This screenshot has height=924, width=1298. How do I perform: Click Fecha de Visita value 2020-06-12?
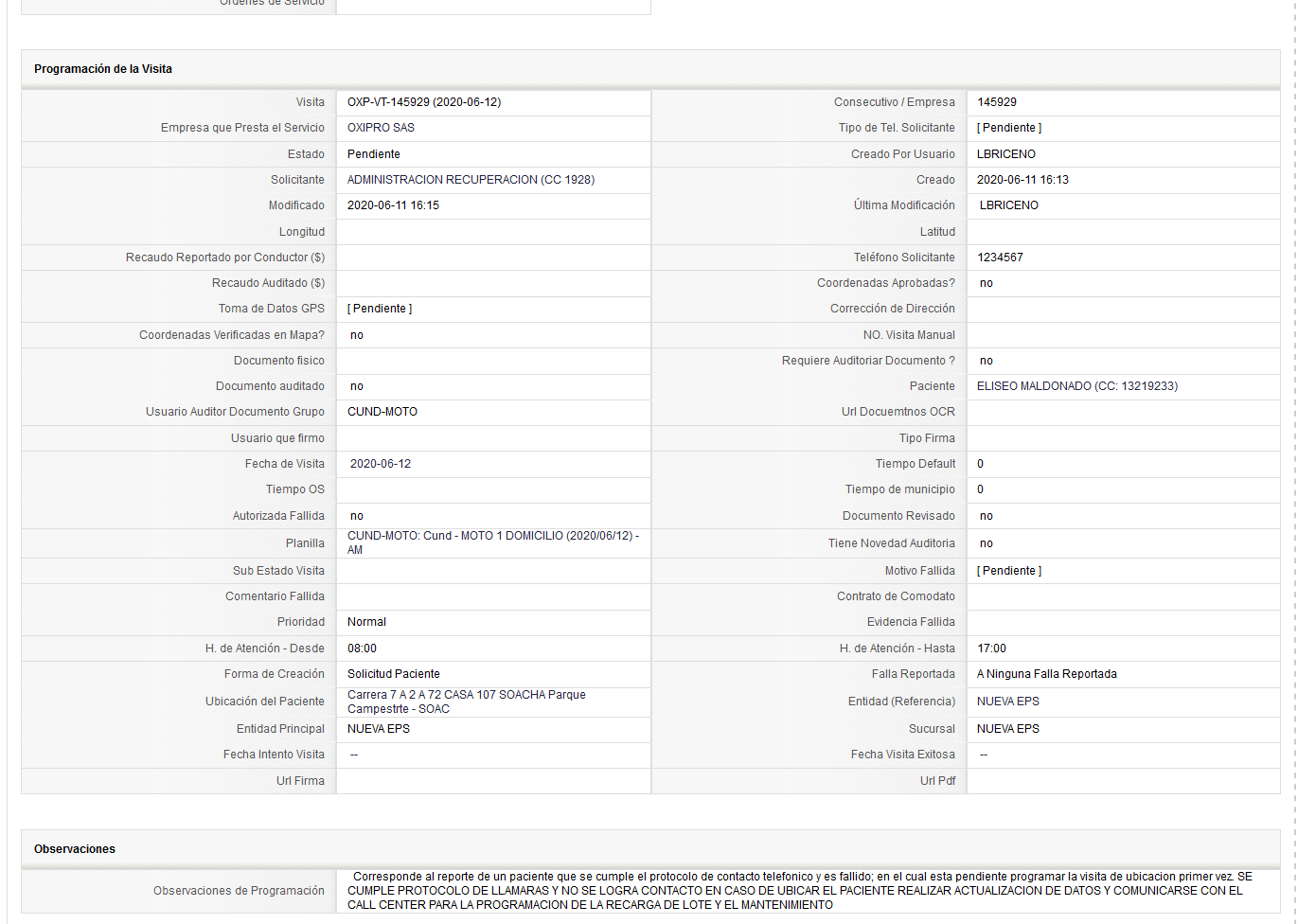pyautogui.click(x=381, y=464)
